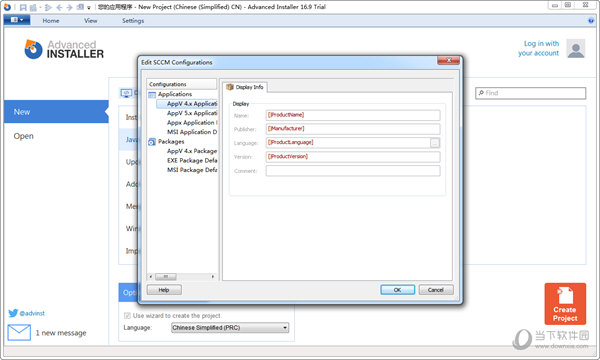This screenshot has width=600, height=360.
Task: Click the empty Comment field
Action: [x=353, y=171]
